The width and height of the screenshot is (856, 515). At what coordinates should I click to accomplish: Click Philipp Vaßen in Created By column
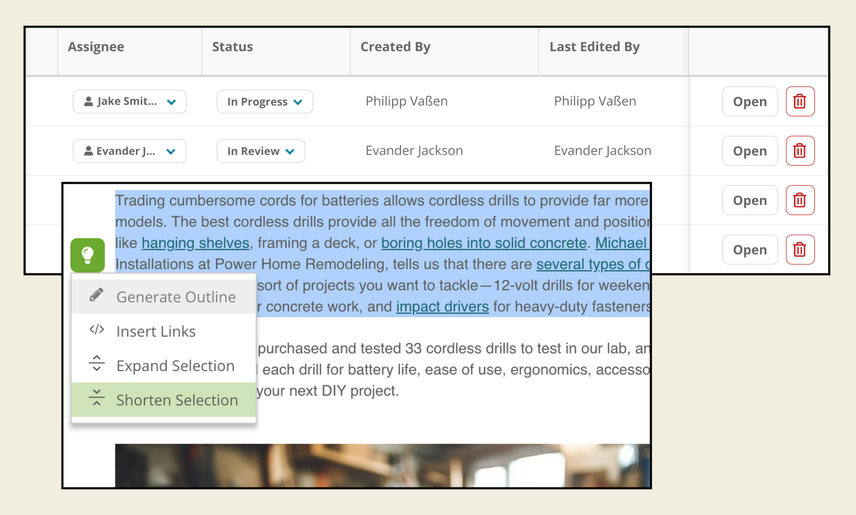pos(407,102)
